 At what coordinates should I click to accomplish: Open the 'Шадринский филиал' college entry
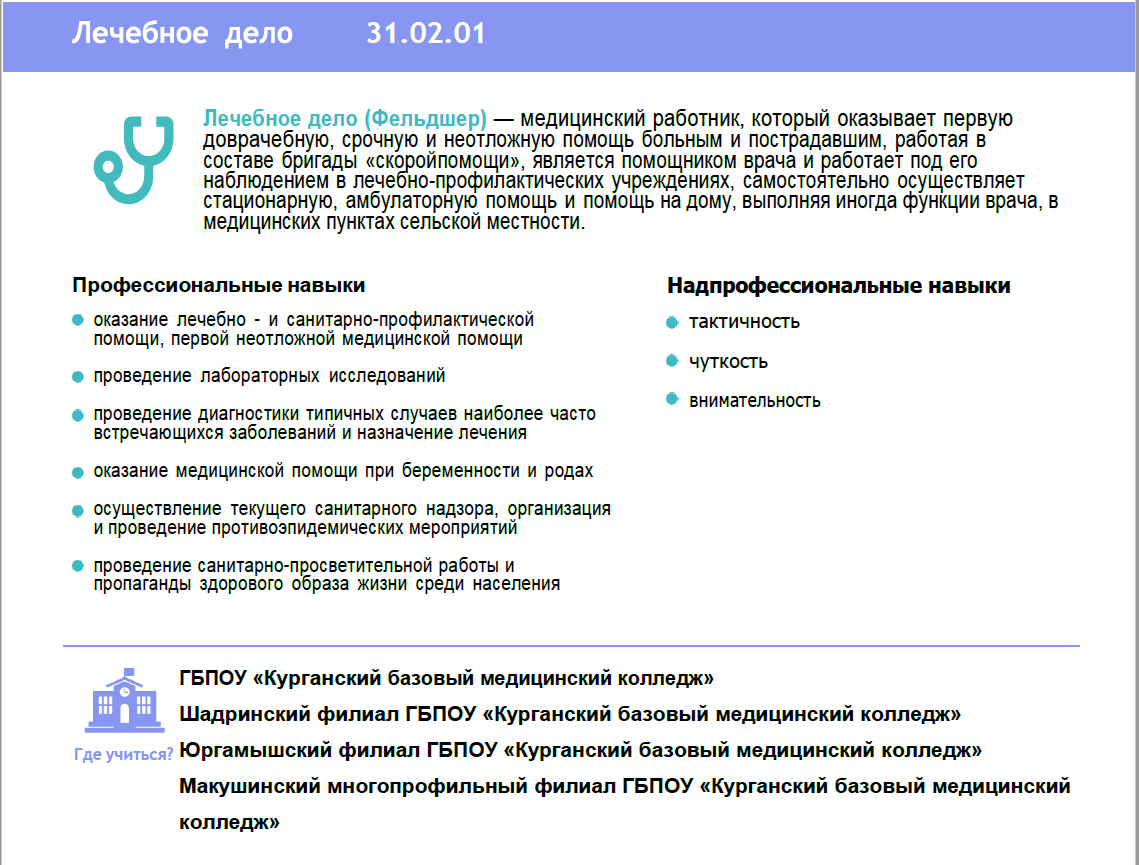pos(570,714)
